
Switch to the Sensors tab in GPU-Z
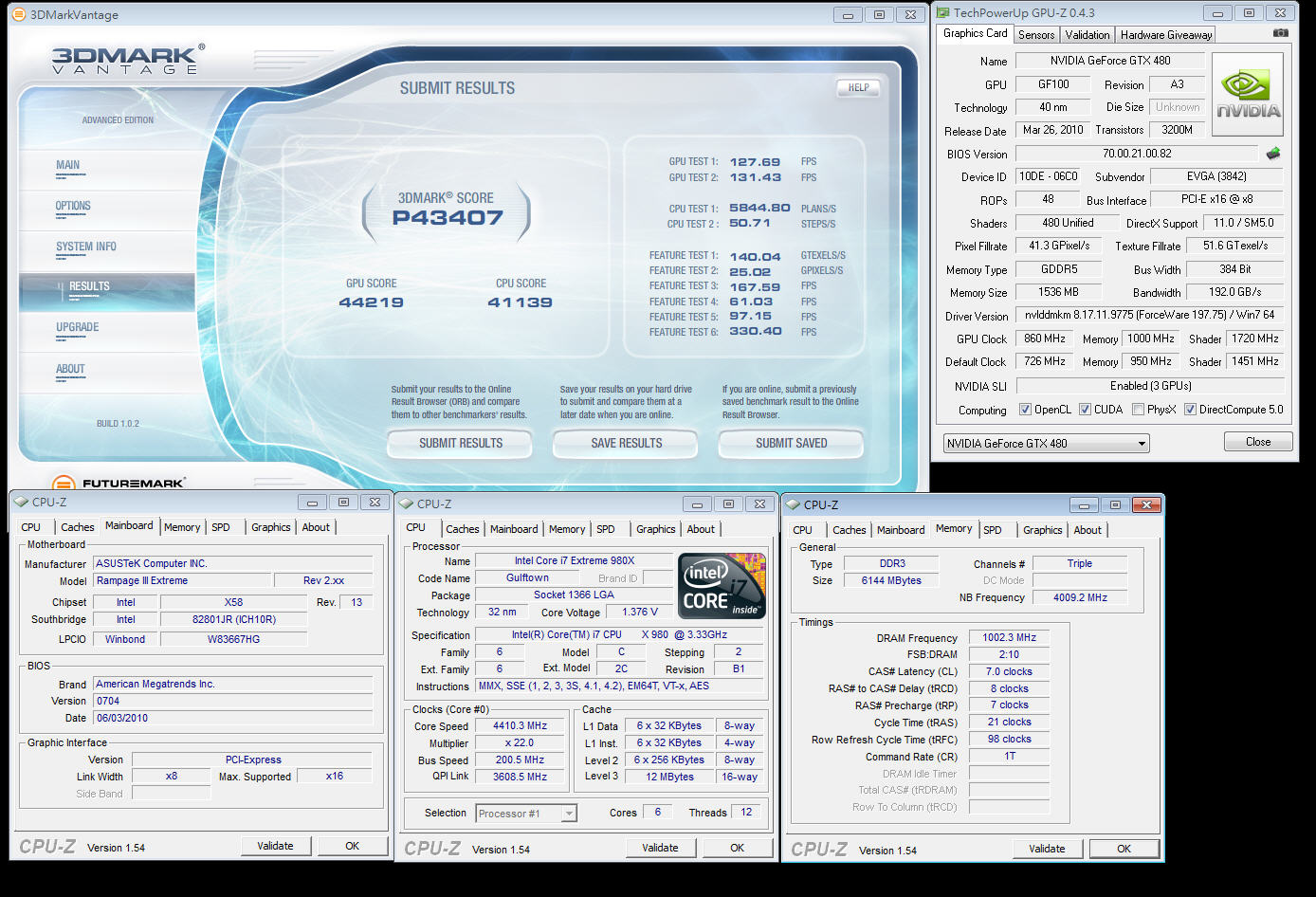click(1036, 35)
